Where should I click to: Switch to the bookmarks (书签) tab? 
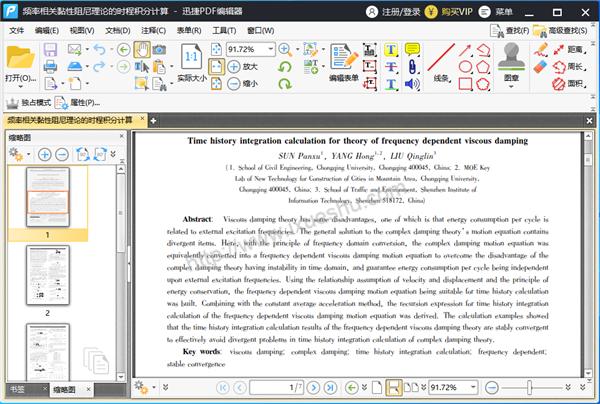18,389
